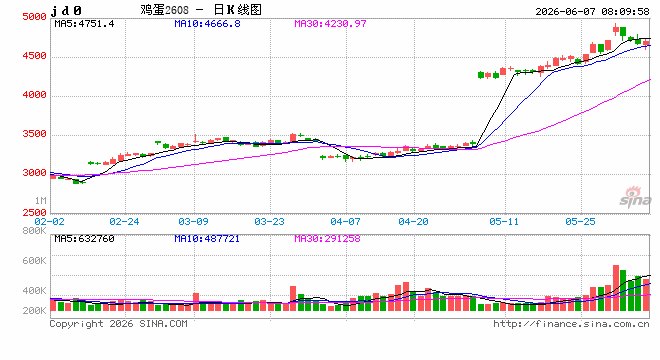Viewport: 660px width, 360px height.
Task: Click the price MA10:4666.8 label
Action: coord(207,24)
